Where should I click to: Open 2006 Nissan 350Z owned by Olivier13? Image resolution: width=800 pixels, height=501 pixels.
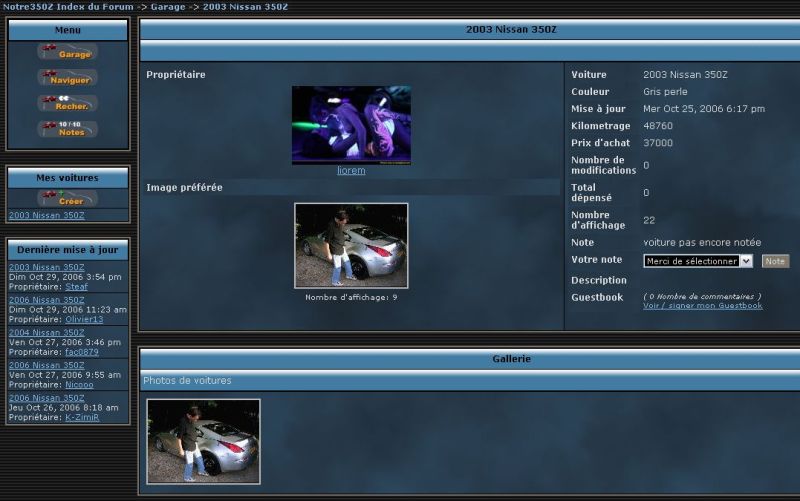point(46,300)
